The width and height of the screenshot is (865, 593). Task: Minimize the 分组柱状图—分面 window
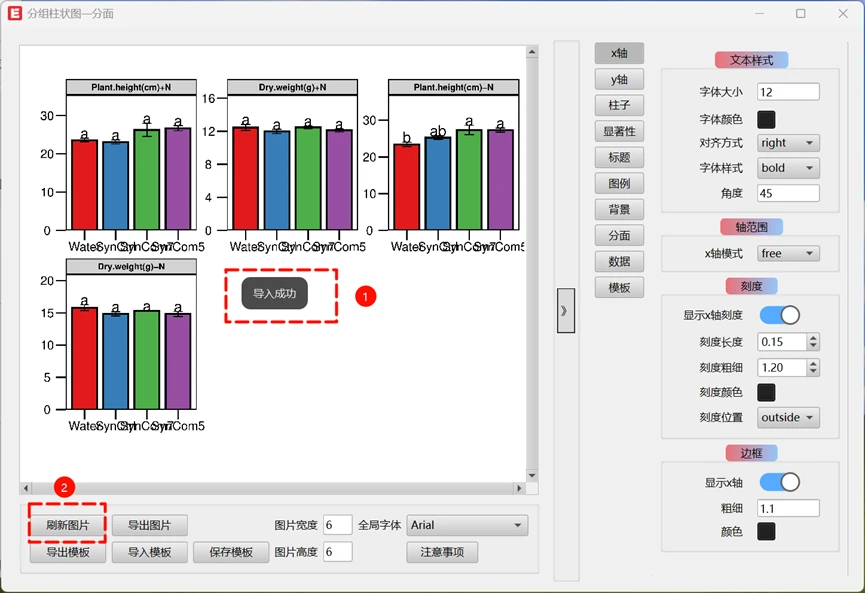(759, 13)
